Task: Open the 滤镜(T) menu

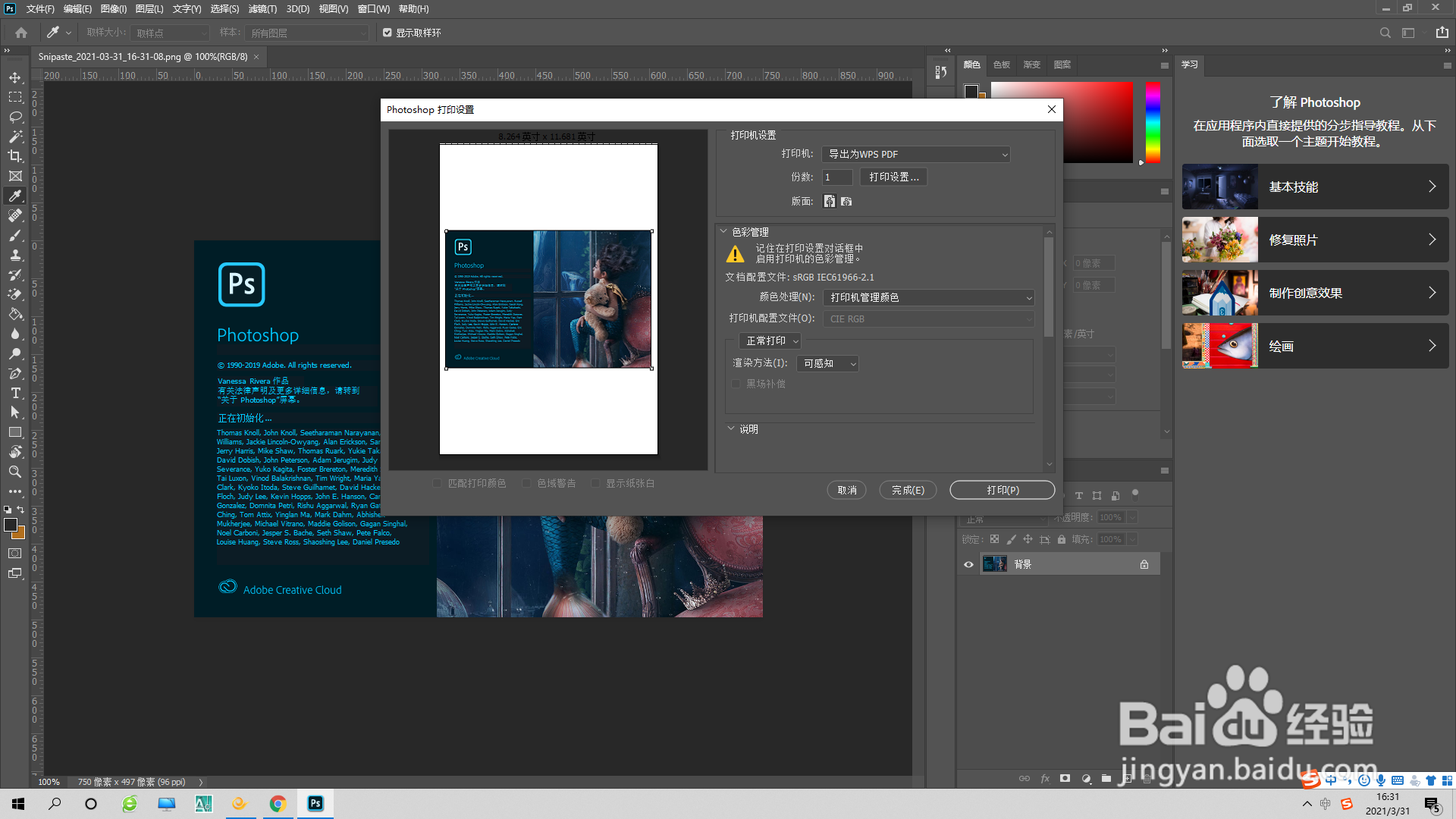Action: (x=262, y=9)
